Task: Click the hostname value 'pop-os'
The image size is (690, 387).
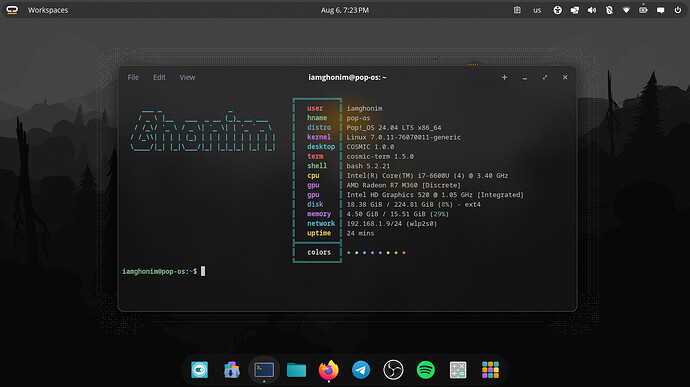Action: 358,118
